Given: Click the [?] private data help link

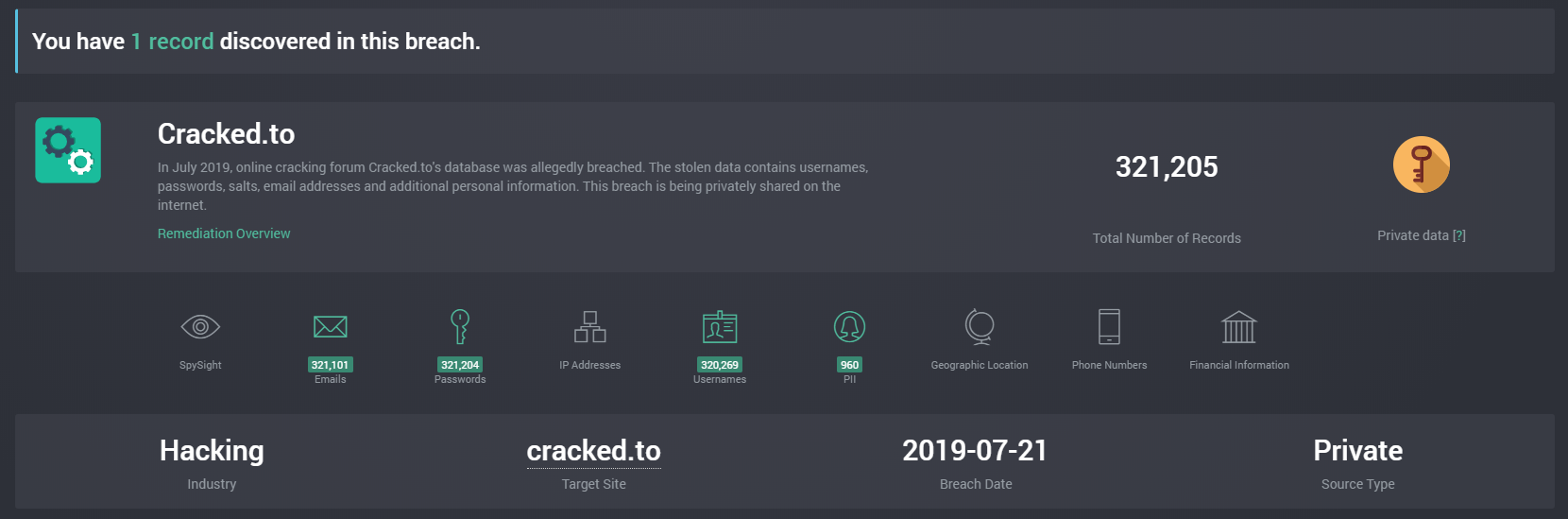Looking at the screenshot, I should [x=1459, y=235].
